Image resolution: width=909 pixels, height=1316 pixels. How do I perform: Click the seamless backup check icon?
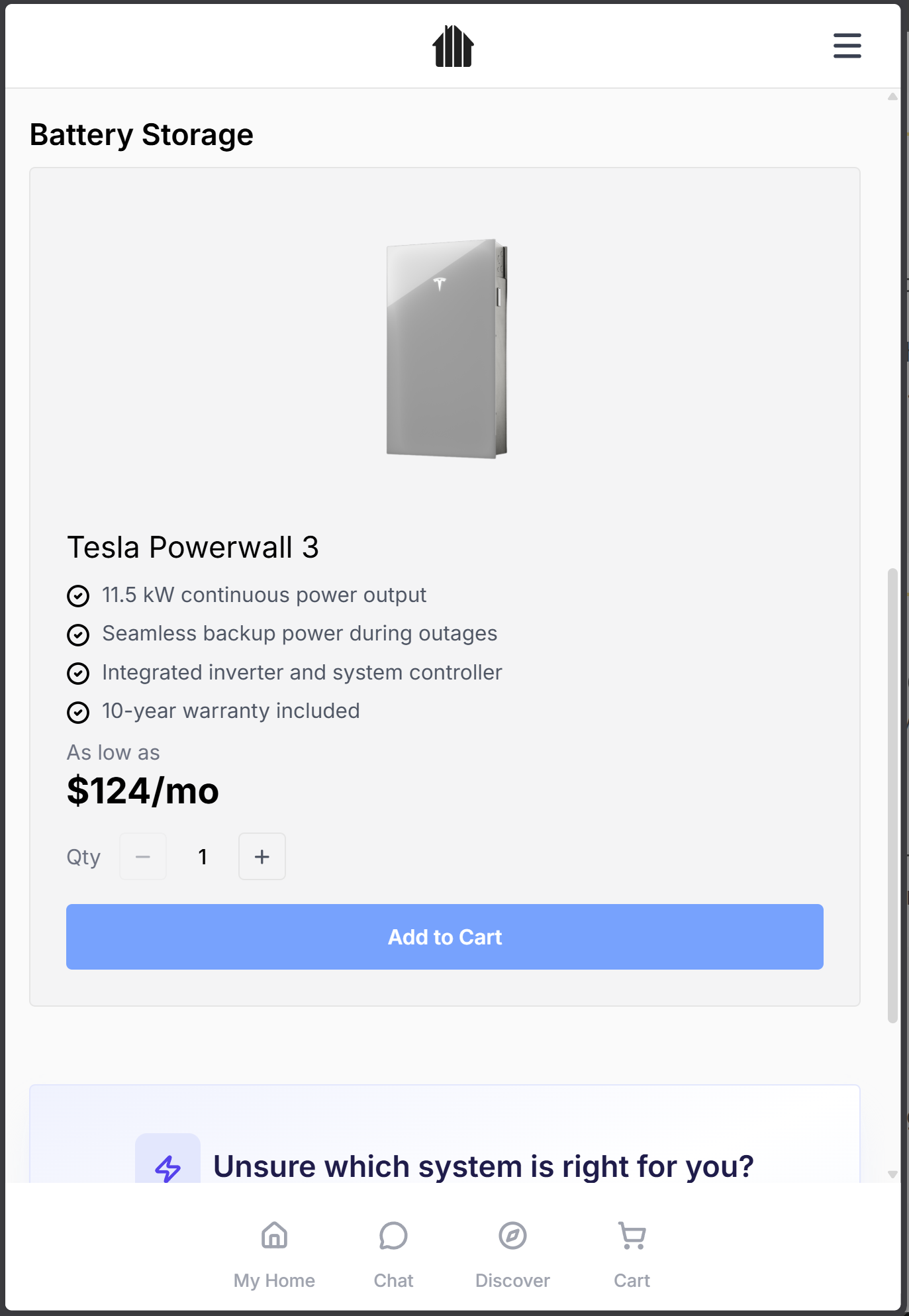(78, 634)
